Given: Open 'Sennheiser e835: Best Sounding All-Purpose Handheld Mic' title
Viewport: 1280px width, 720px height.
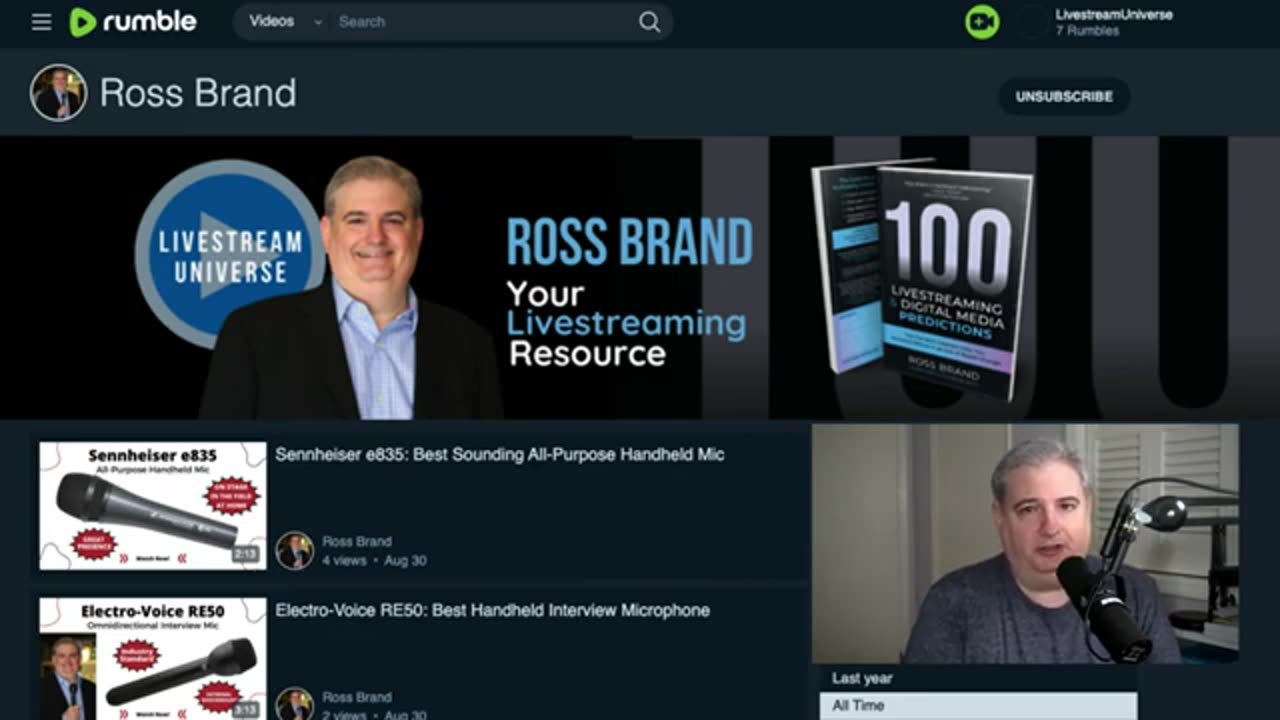Looking at the screenshot, I should coord(500,454).
